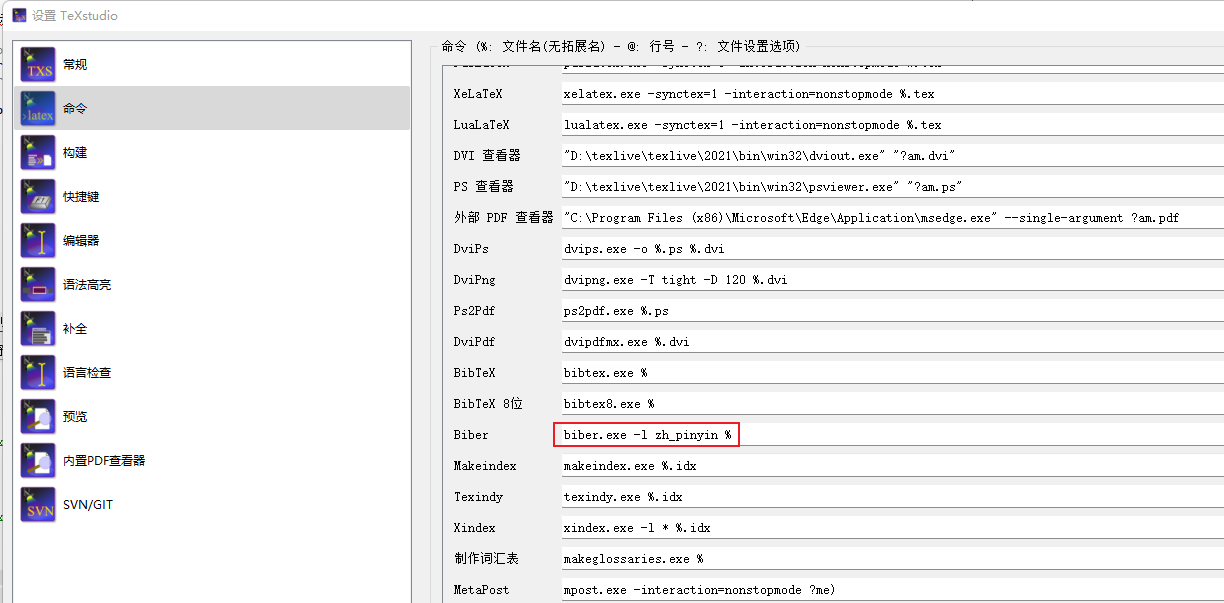This screenshot has width=1224, height=603.
Task: Click the DviPs label
Action: 471,249
